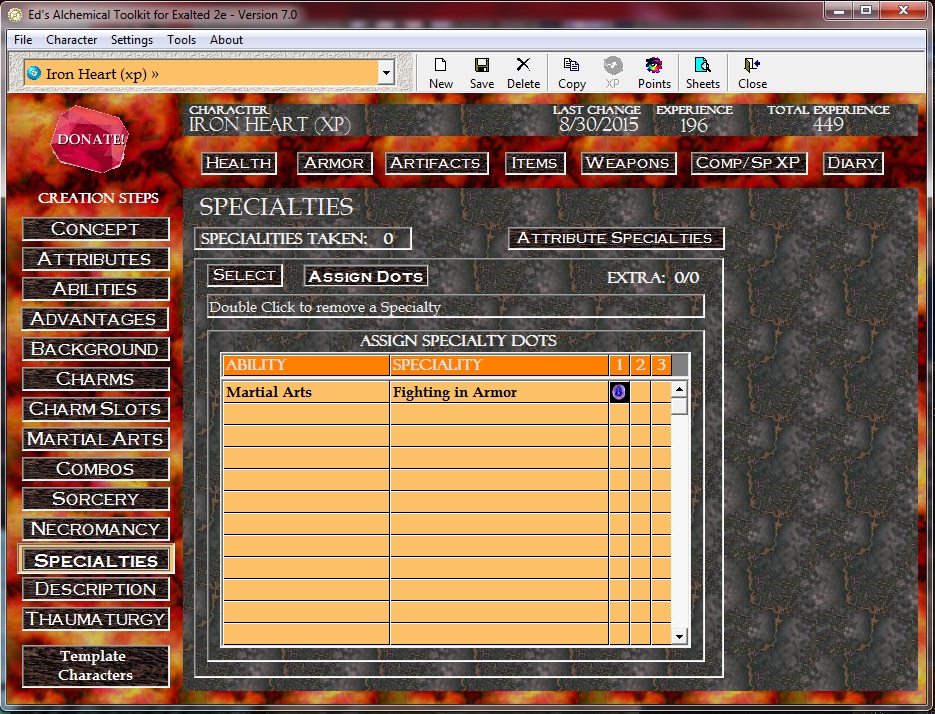
Task: Click the column 3 dots header
Action: 661,365
